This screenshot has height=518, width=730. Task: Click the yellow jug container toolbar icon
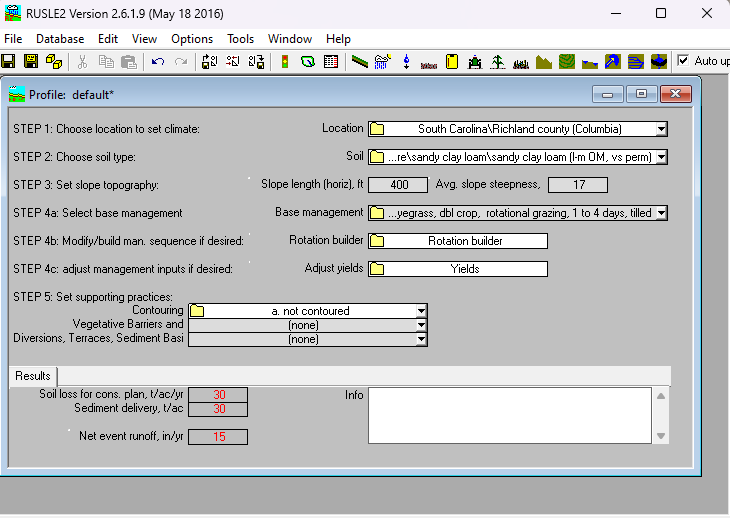(452, 61)
